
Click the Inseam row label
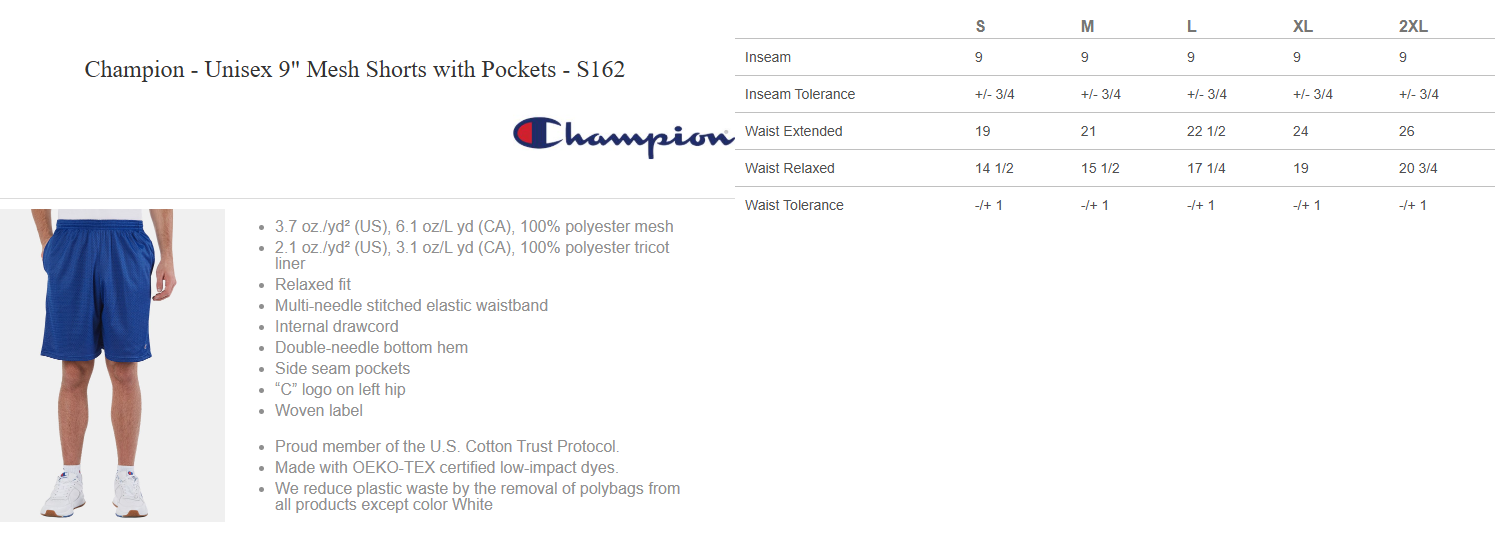768,58
